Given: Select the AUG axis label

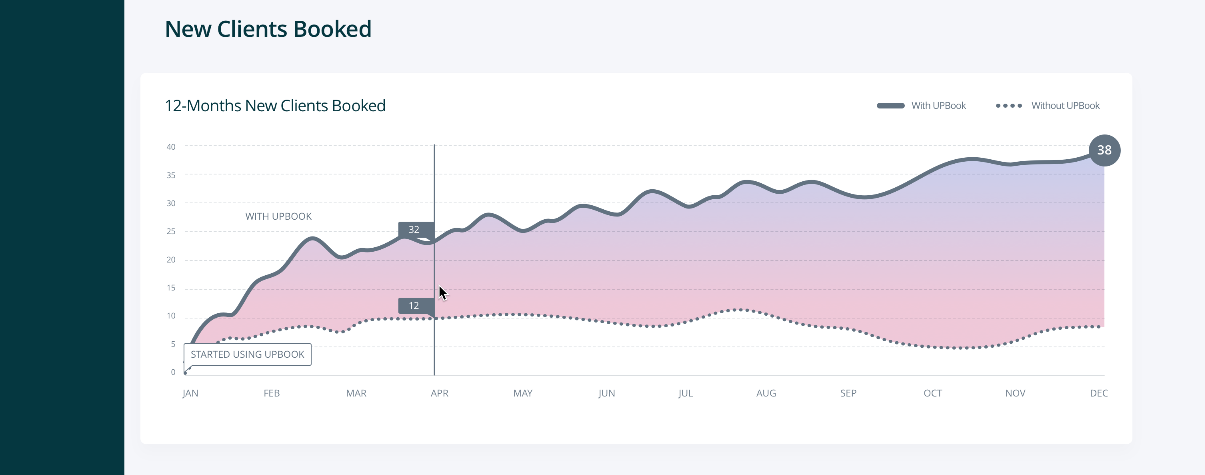Looking at the screenshot, I should coord(766,394).
